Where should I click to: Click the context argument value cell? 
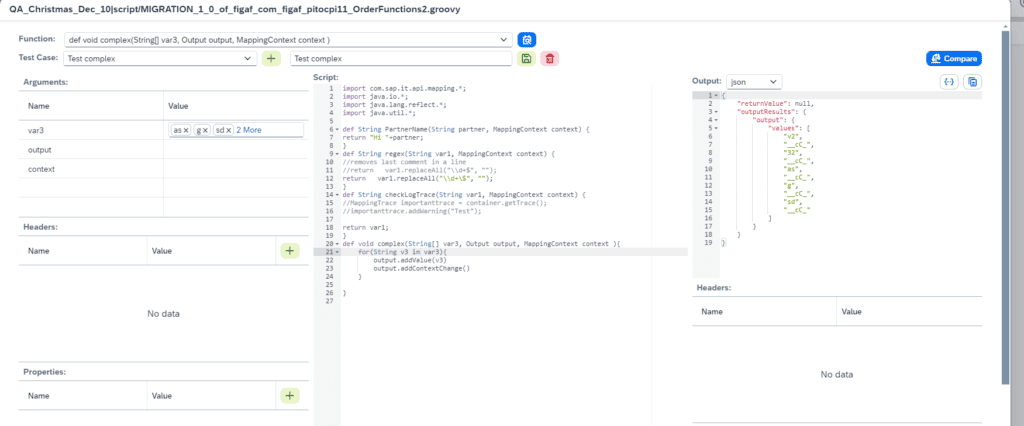236,169
